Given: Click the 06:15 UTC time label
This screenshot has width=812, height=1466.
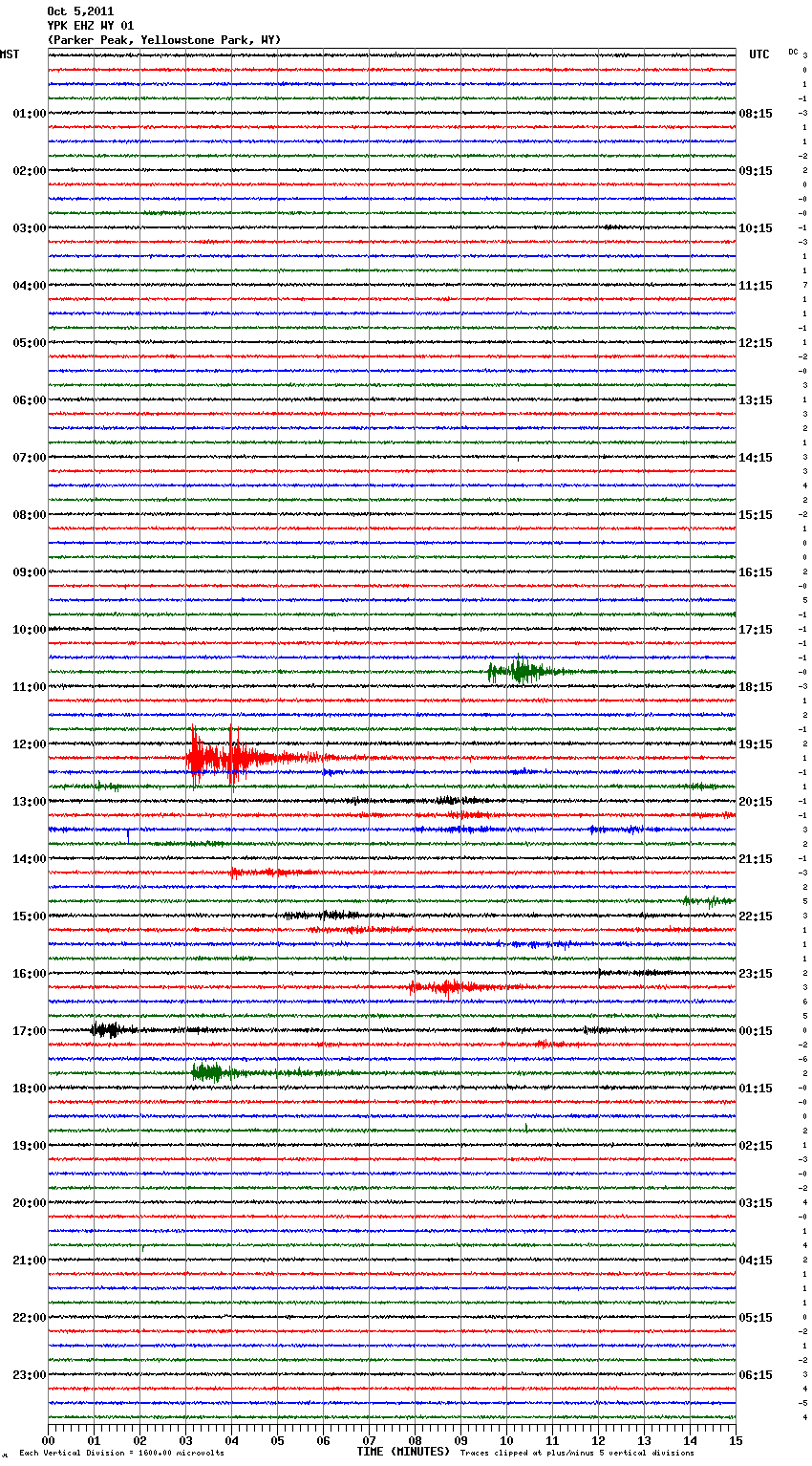Looking at the screenshot, I should 756,1375.
